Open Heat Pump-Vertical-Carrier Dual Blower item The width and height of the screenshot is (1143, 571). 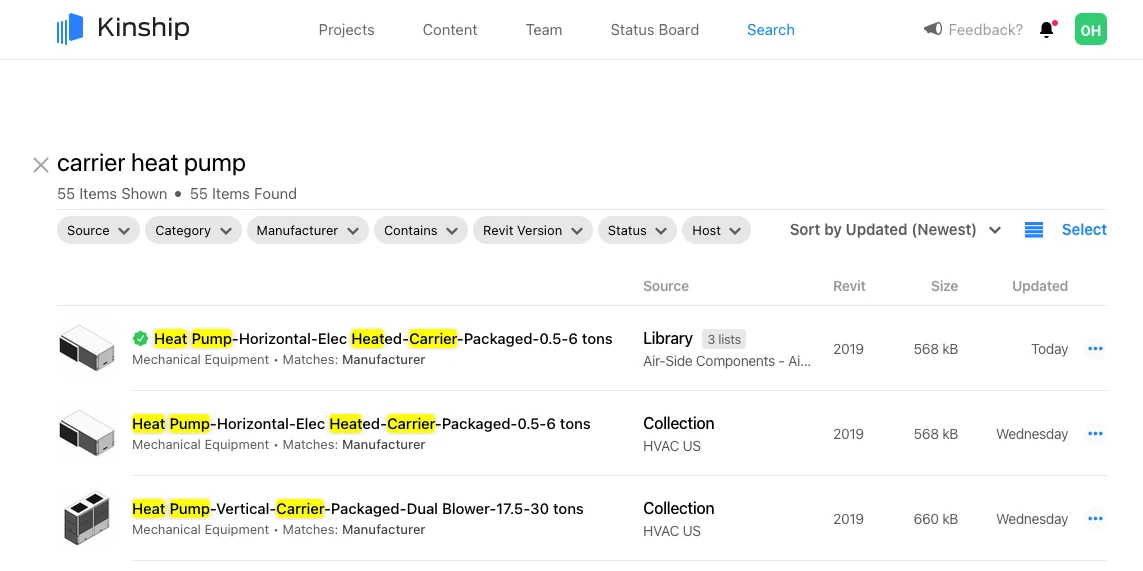coord(357,509)
